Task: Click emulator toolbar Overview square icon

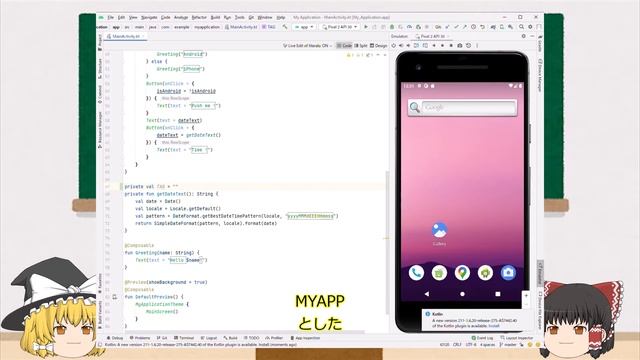Action: tap(451, 46)
